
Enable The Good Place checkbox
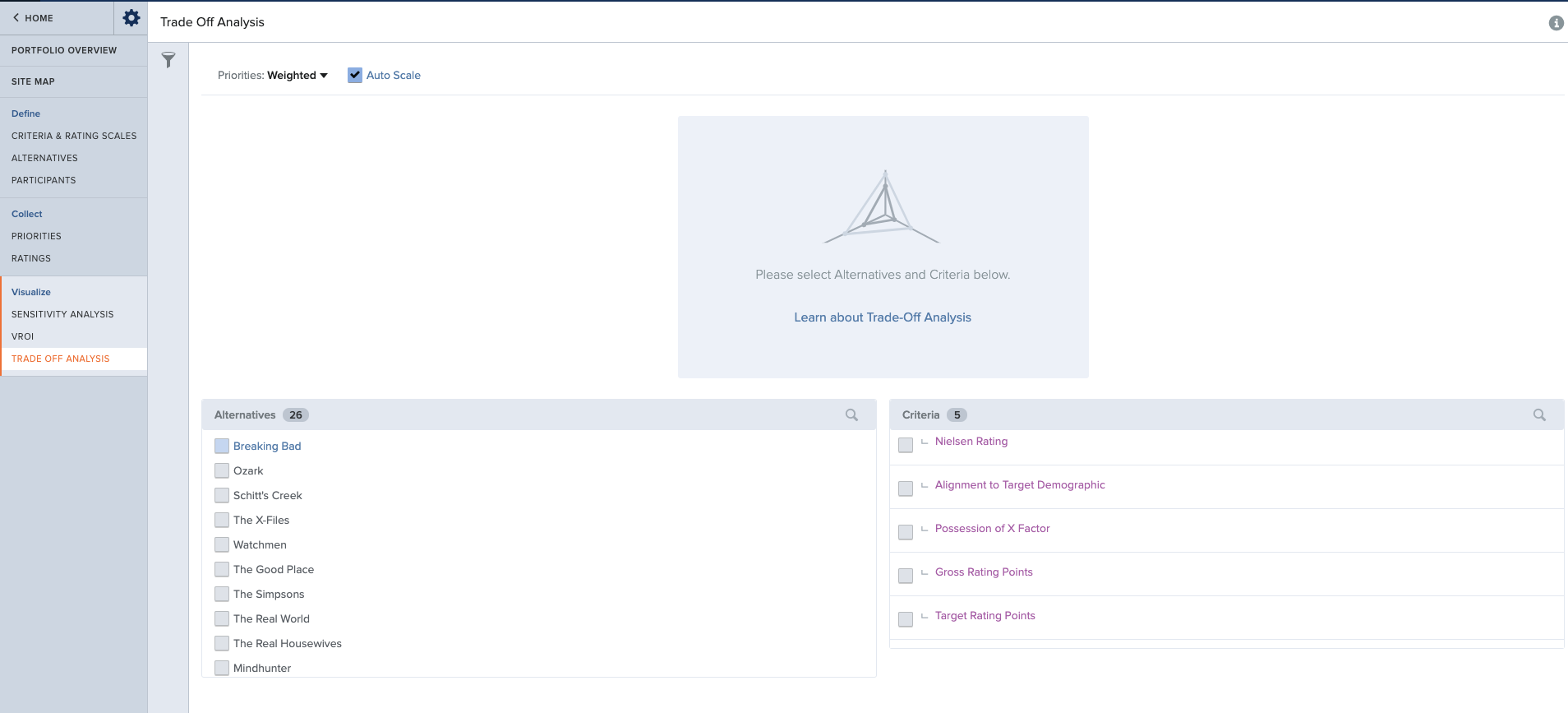tap(222, 569)
